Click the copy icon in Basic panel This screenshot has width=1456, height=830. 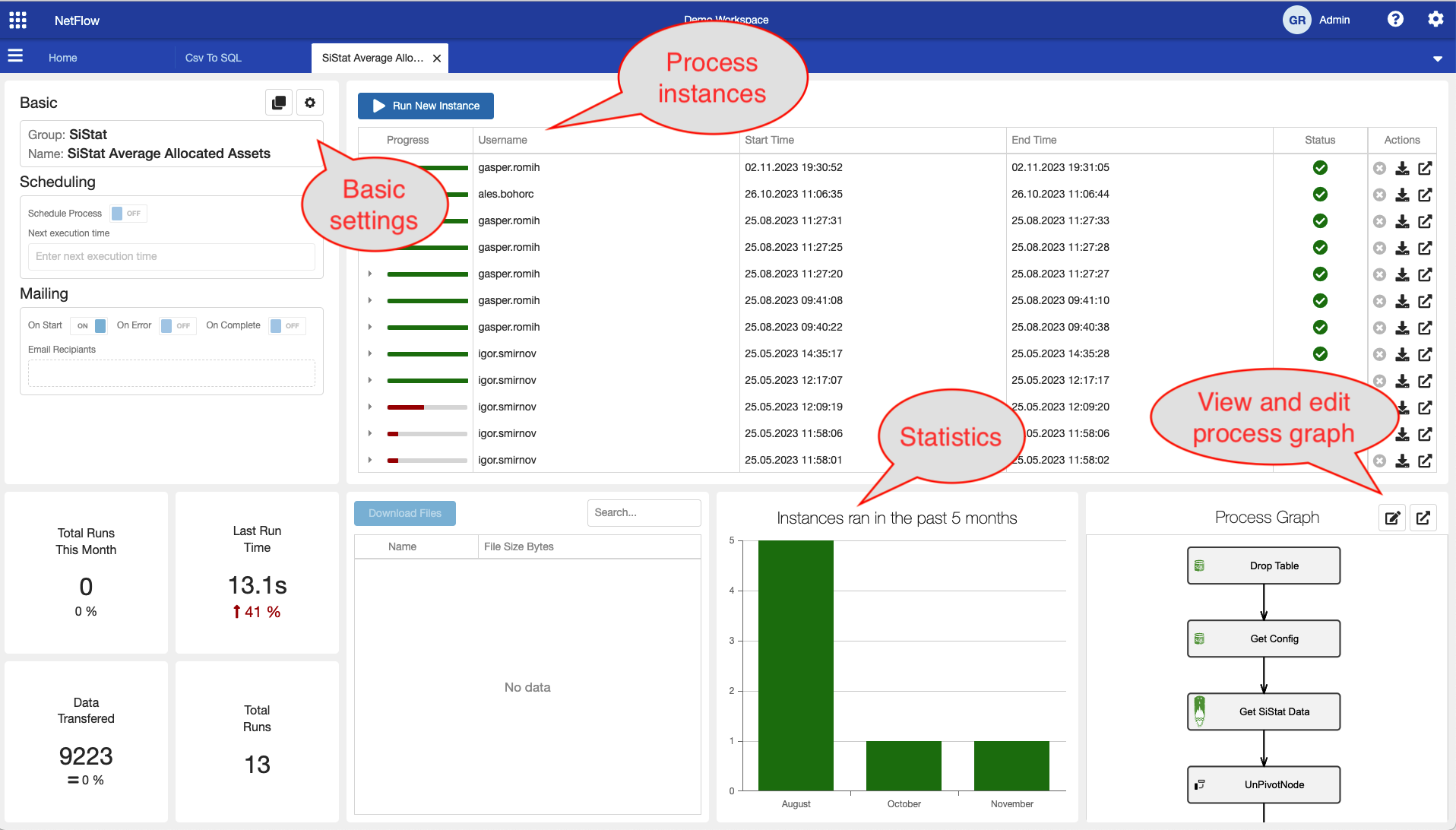[x=279, y=103]
